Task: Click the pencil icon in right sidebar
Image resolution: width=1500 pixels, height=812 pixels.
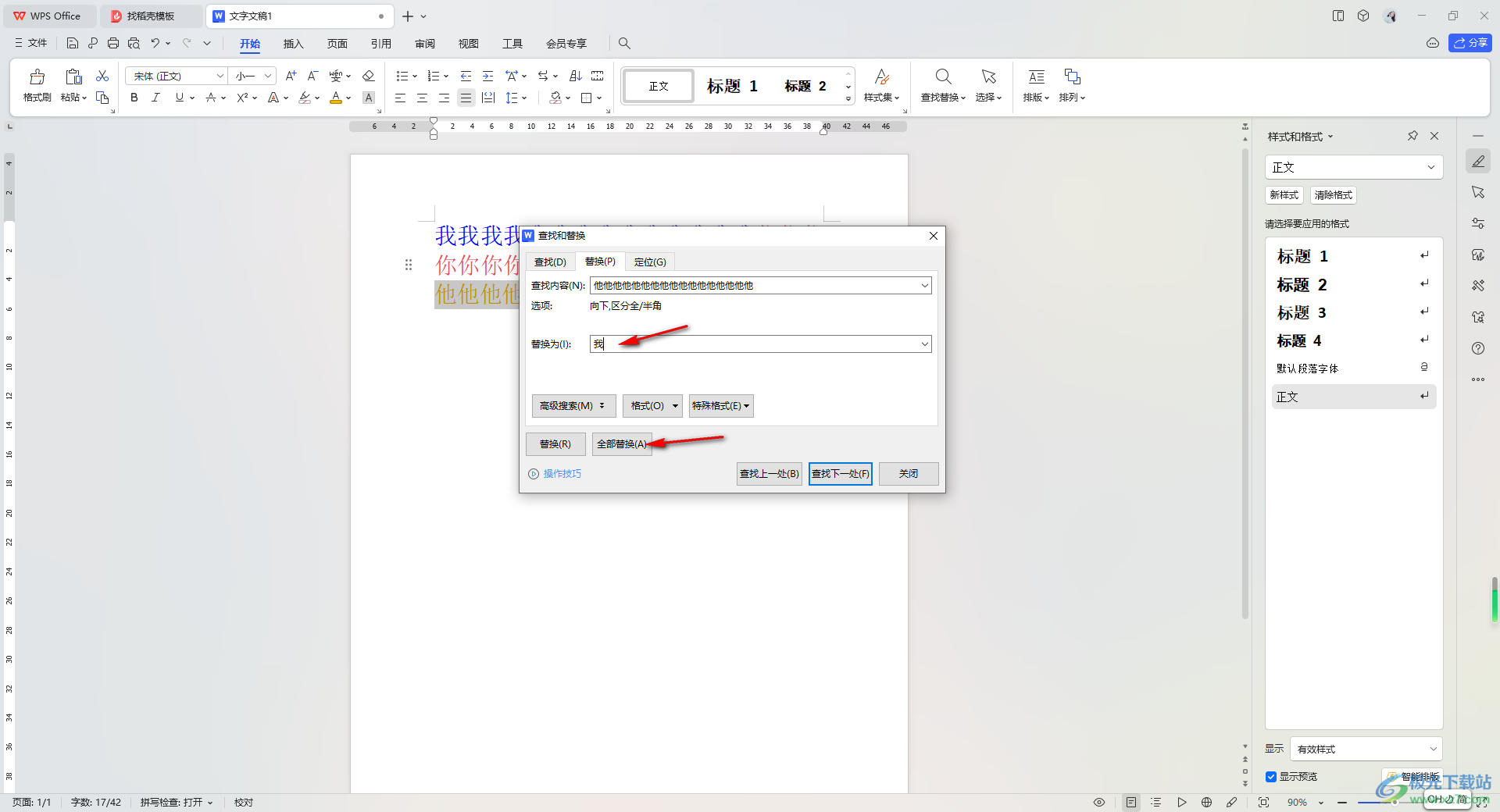Action: [x=1478, y=162]
